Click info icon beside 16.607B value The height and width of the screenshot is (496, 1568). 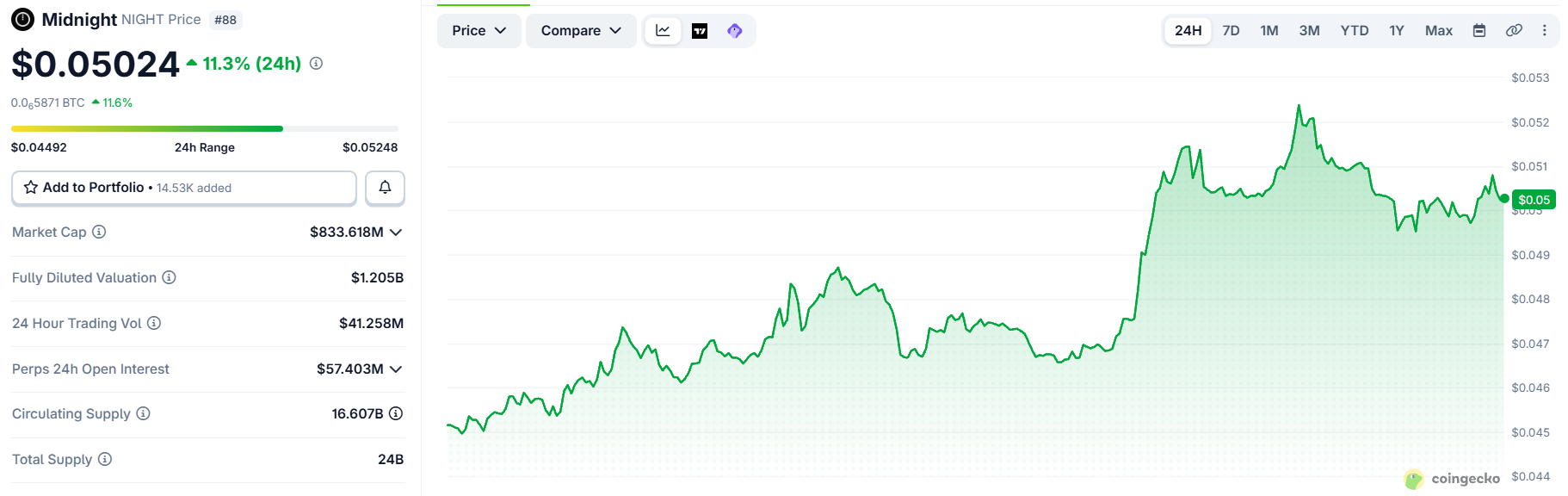(396, 413)
